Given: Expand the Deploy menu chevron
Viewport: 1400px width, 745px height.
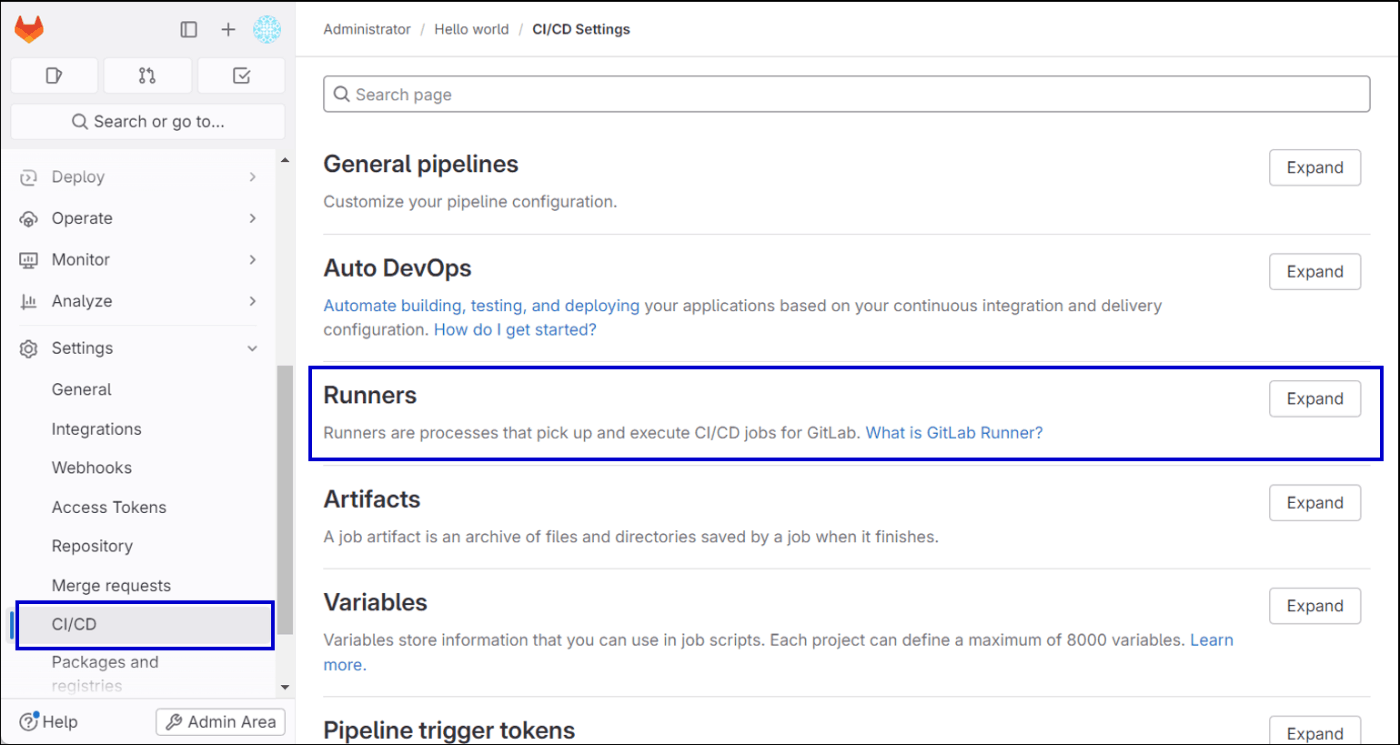Looking at the screenshot, I should (x=252, y=177).
